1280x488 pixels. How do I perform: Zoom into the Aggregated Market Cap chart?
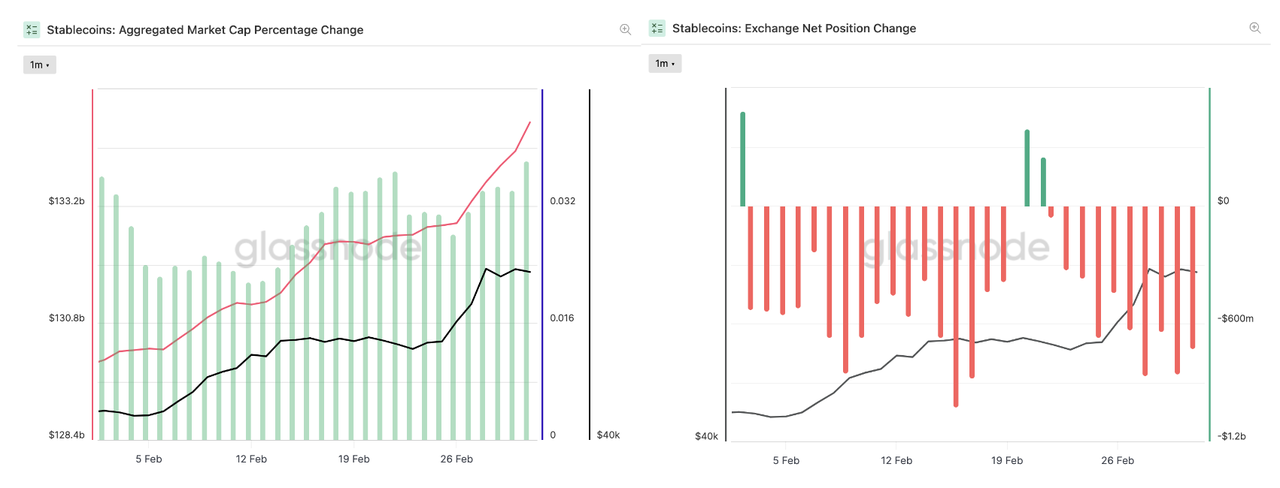pyautogui.click(x=625, y=30)
